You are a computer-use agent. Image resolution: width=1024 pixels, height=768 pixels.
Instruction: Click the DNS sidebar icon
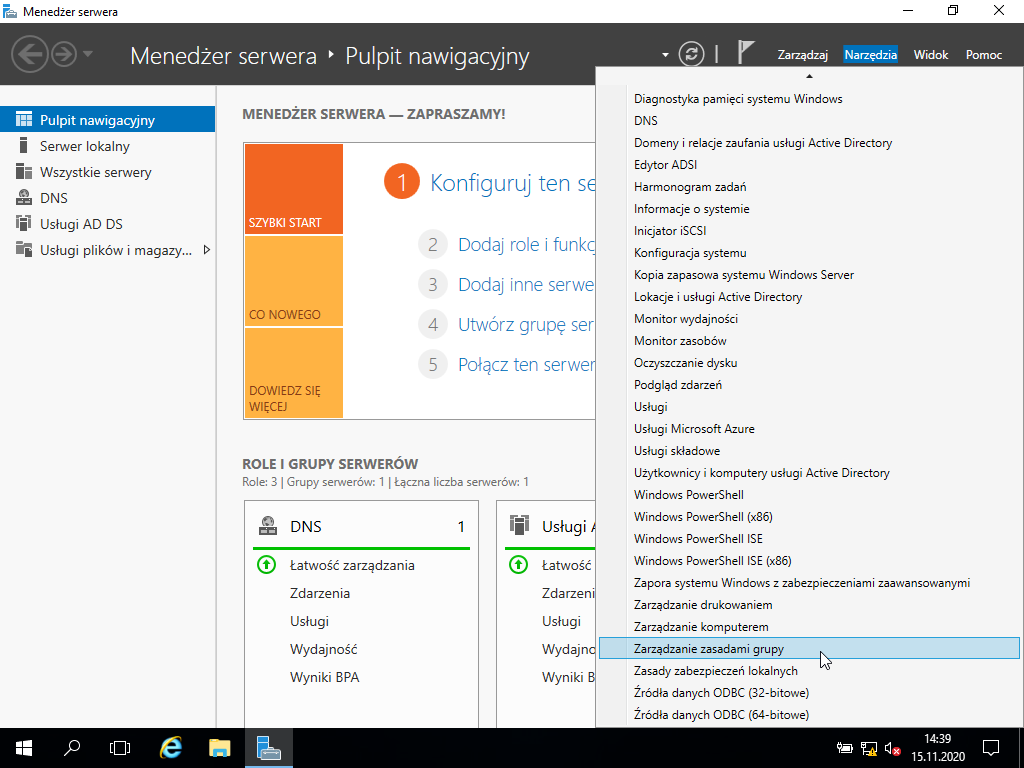click(24, 197)
